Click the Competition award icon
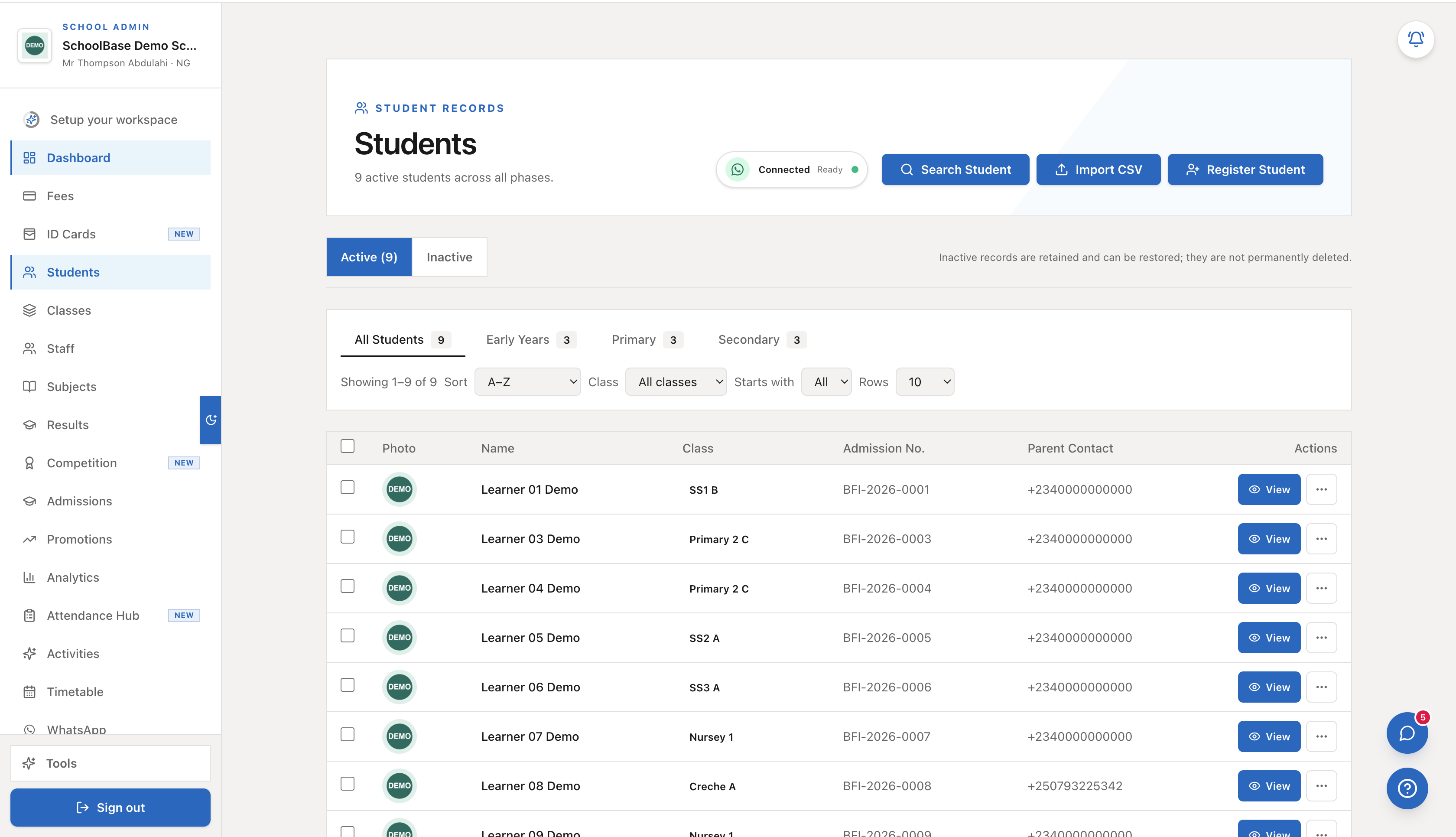 (x=29, y=463)
